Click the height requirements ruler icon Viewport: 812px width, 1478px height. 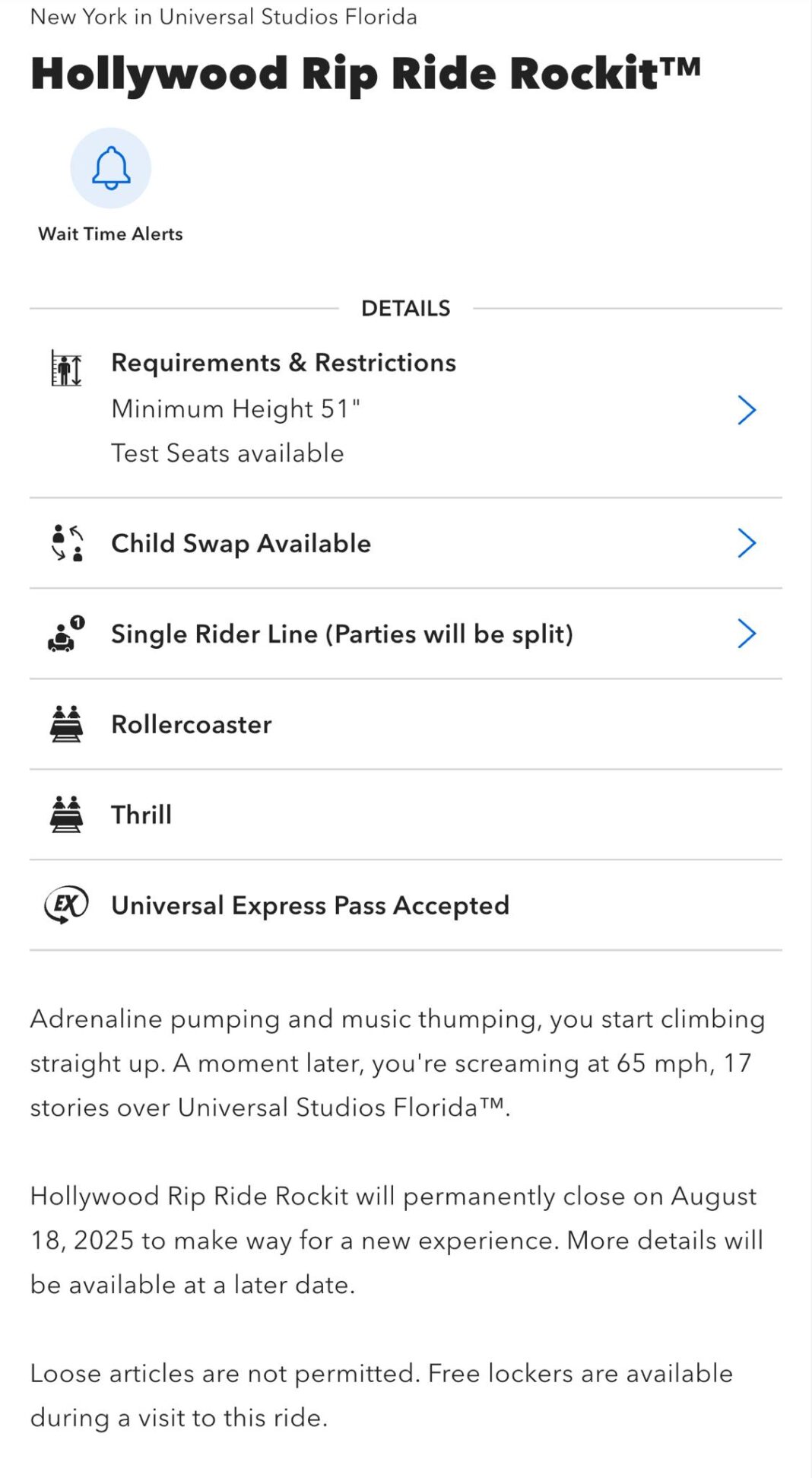coord(66,368)
